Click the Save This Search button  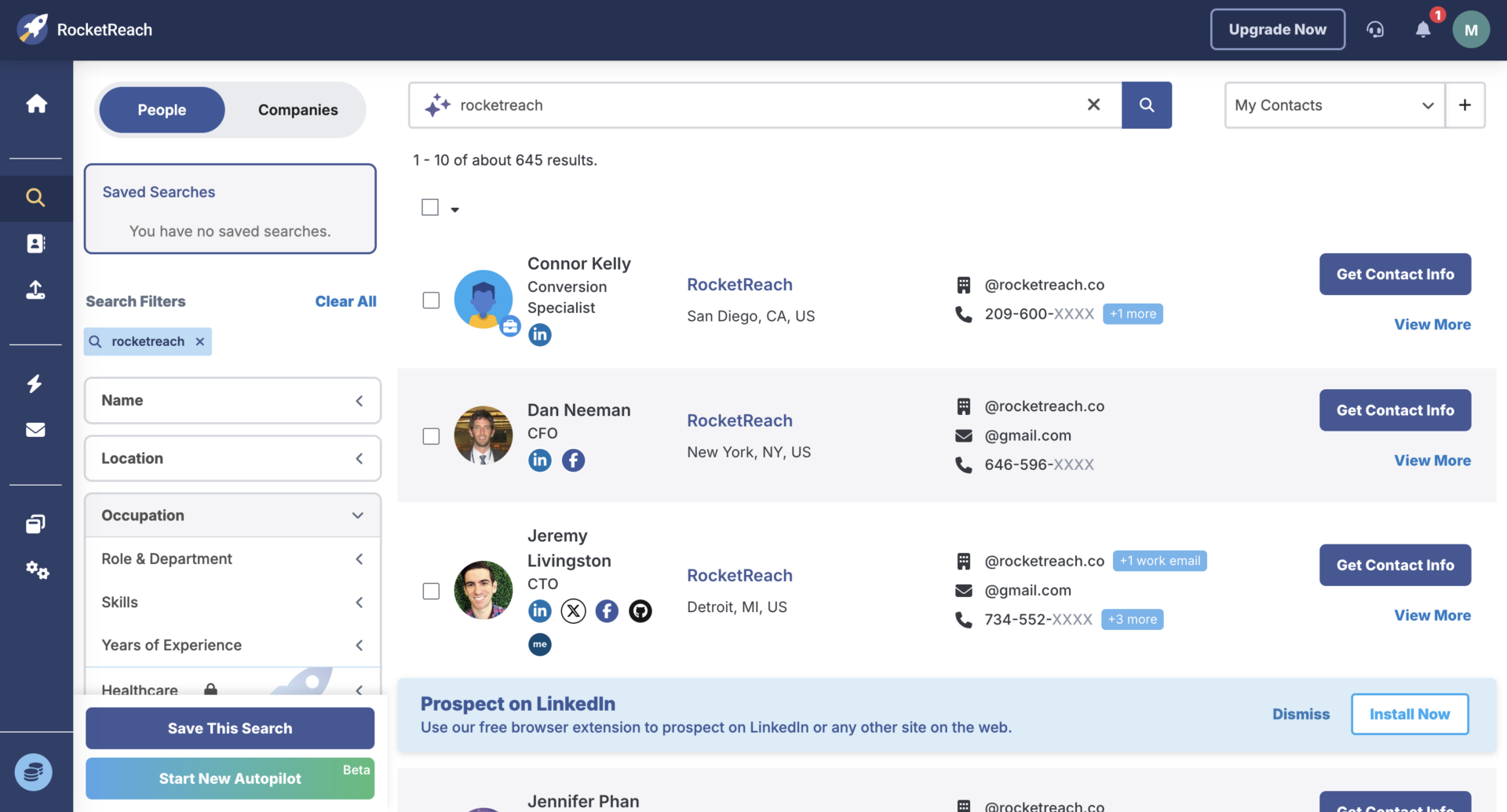tap(229, 728)
